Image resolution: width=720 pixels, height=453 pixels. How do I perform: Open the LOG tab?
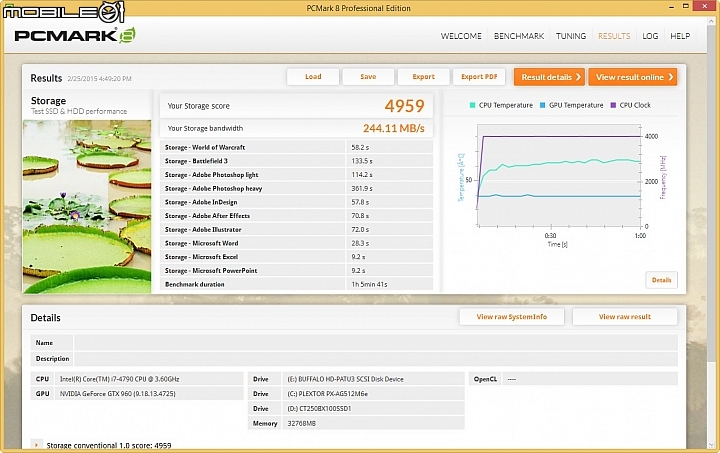pyautogui.click(x=650, y=36)
